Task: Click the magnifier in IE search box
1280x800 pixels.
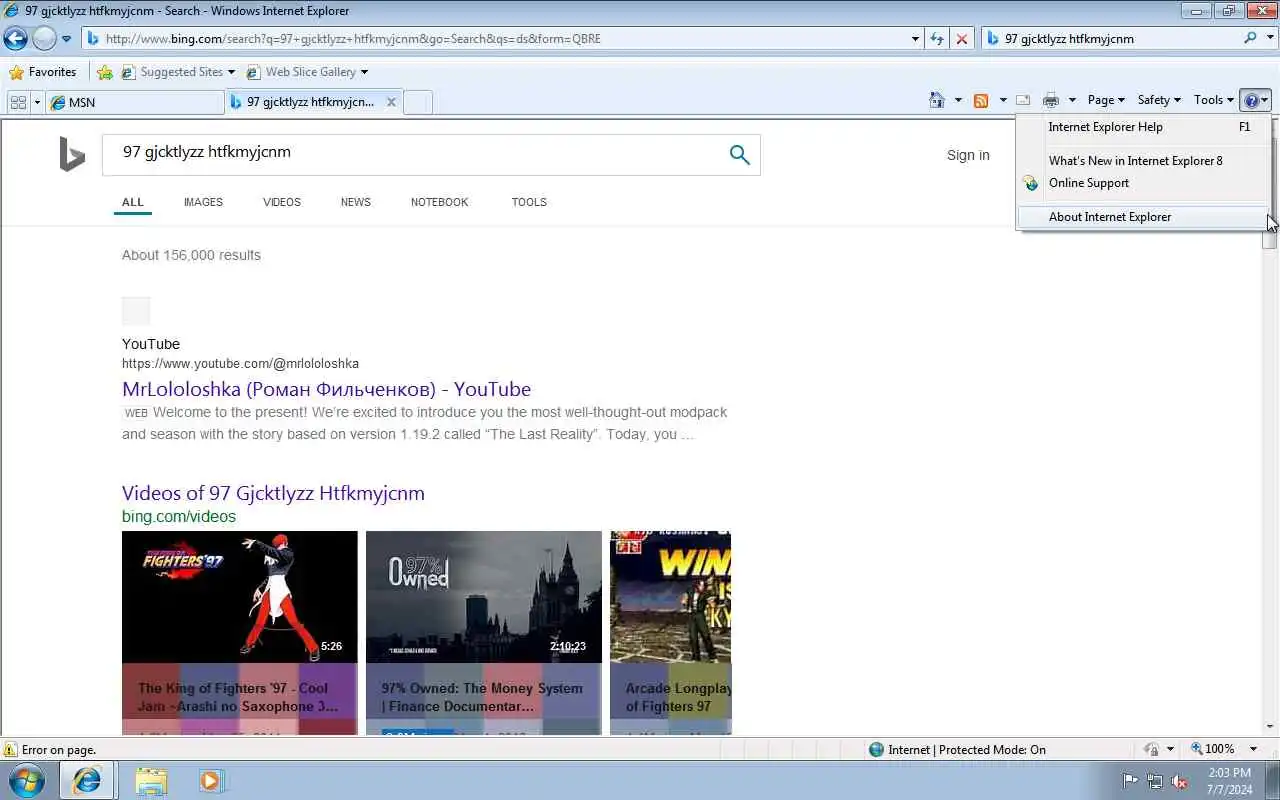Action: coord(1251,39)
